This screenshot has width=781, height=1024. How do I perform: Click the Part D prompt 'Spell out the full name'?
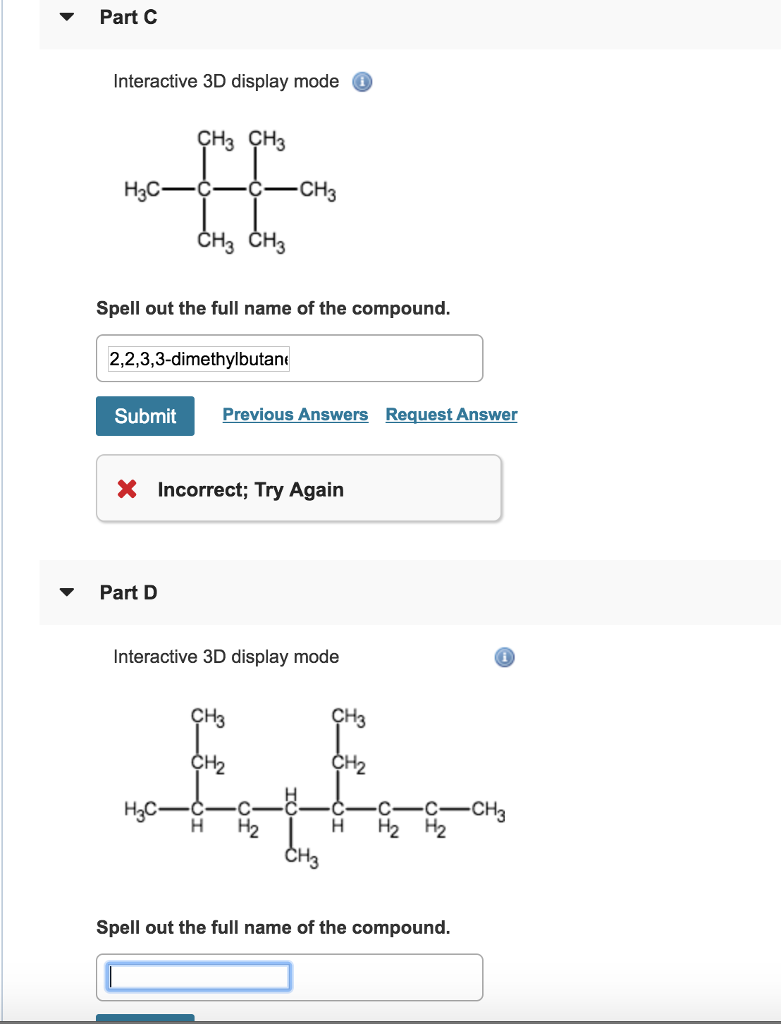pos(273,927)
